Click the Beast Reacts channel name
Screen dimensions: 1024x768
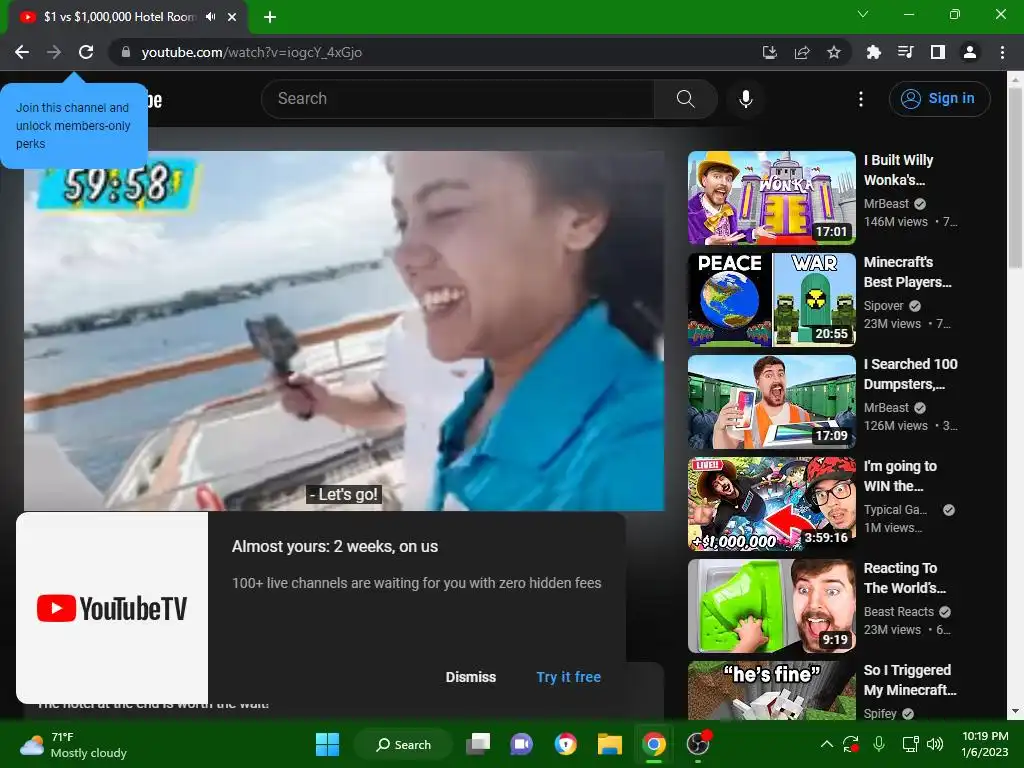pos(899,611)
